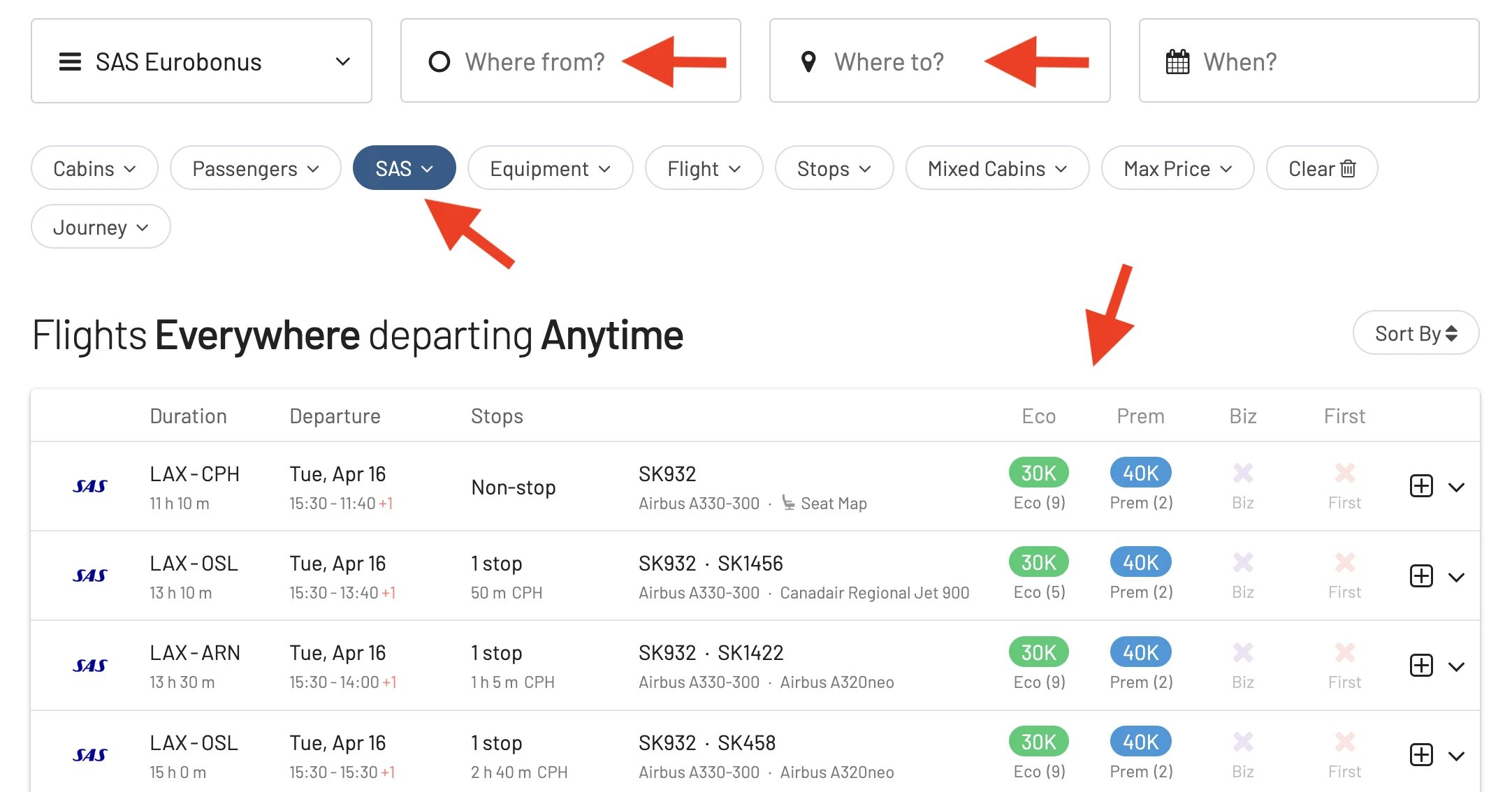Click the Prem column header

[1140, 416]
